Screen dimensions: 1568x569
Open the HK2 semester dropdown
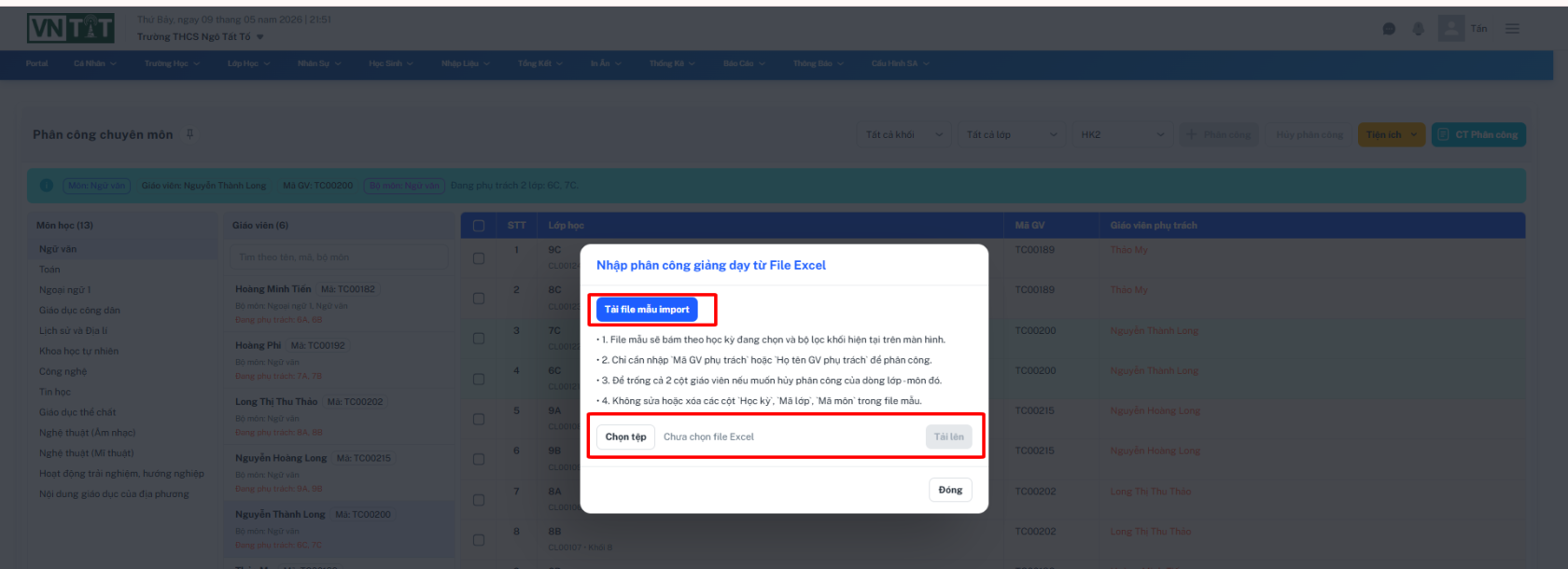click(1123, 134)
